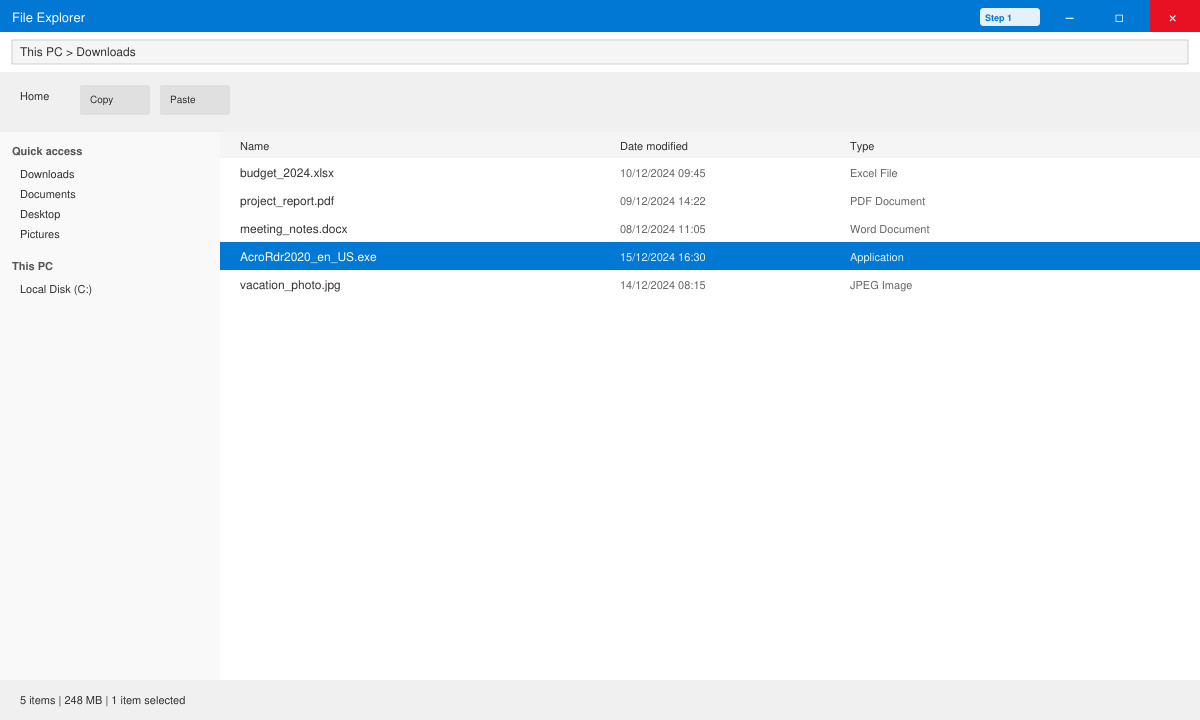
Task: Close the File Explorer window
Action: point(1174,17)
